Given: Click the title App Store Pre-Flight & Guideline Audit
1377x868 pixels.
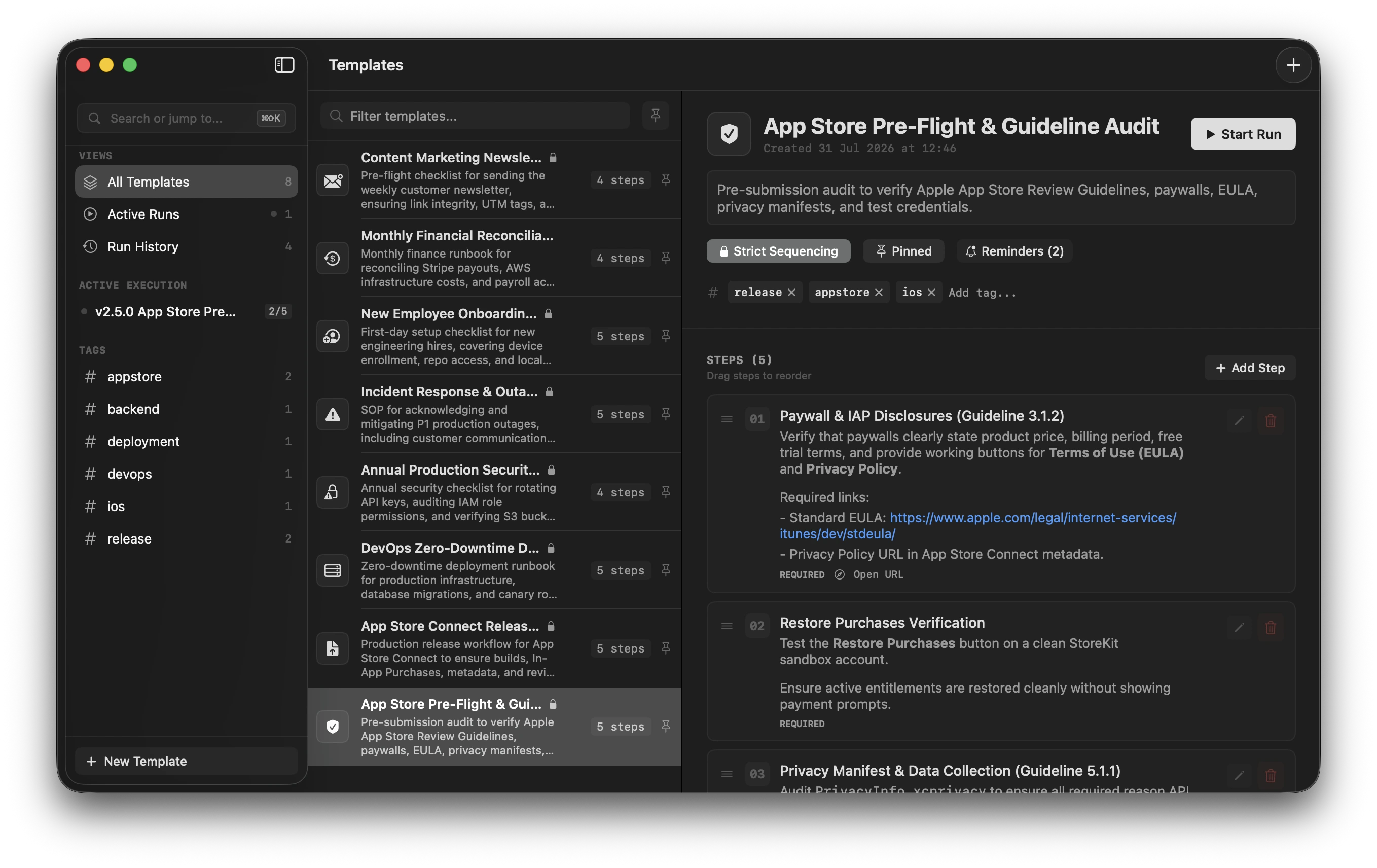Looking at the screenshot, I should [x=961, y=126].
